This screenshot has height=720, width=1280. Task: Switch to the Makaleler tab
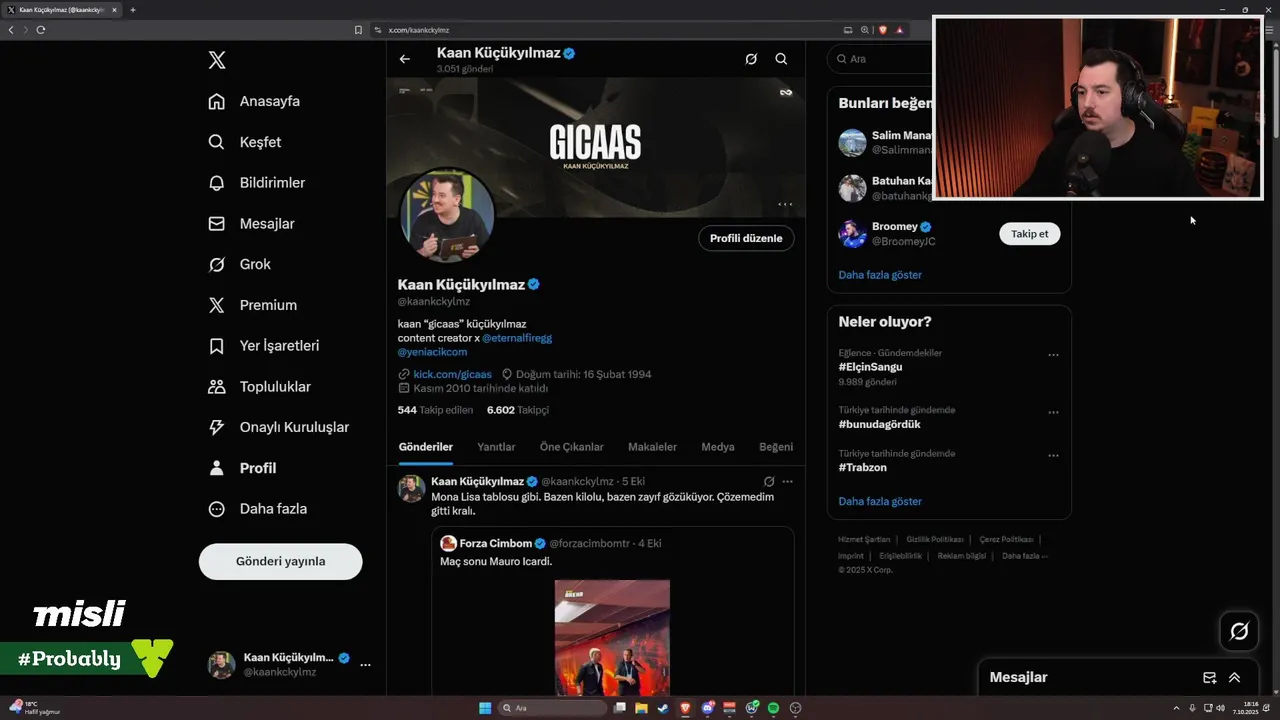coord(652,447)
